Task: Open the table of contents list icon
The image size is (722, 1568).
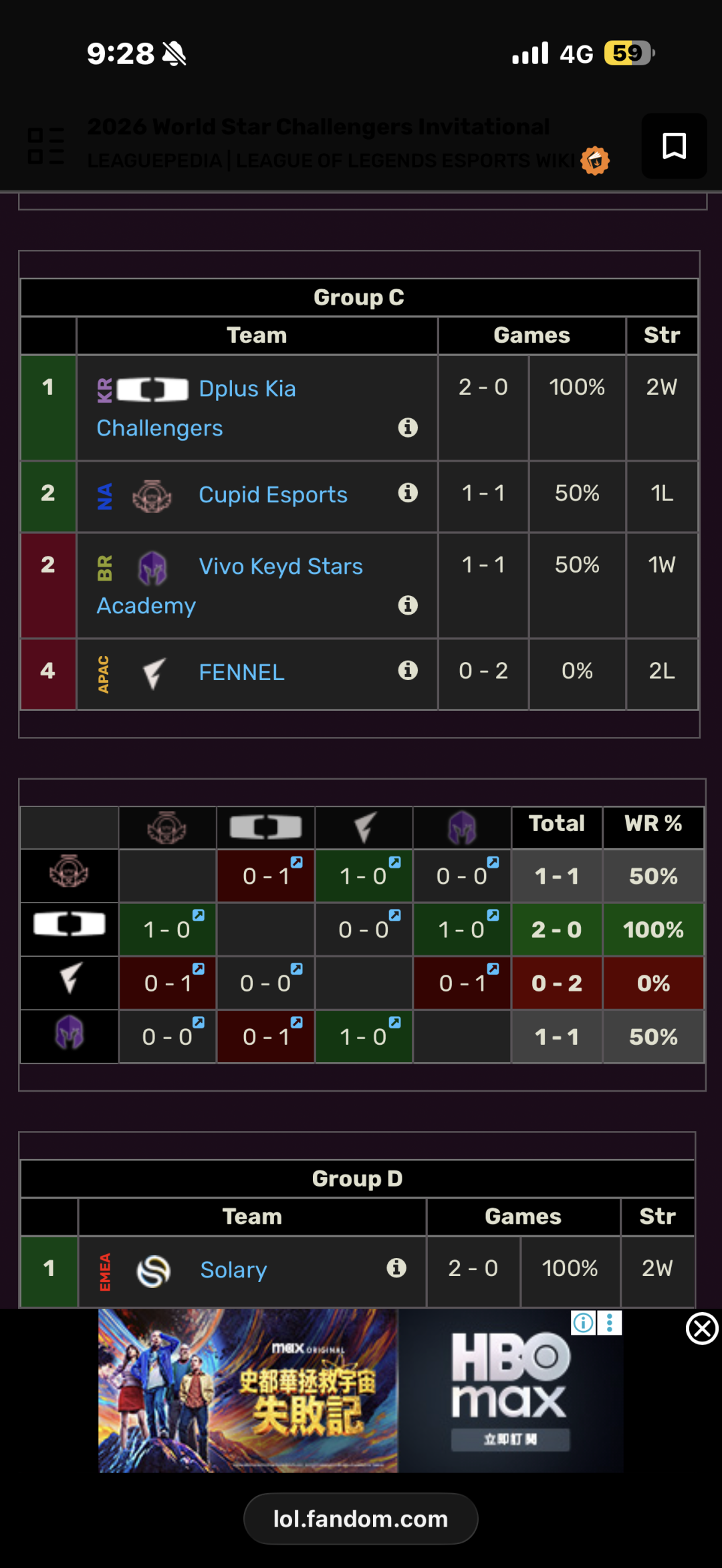Action: 46,146
